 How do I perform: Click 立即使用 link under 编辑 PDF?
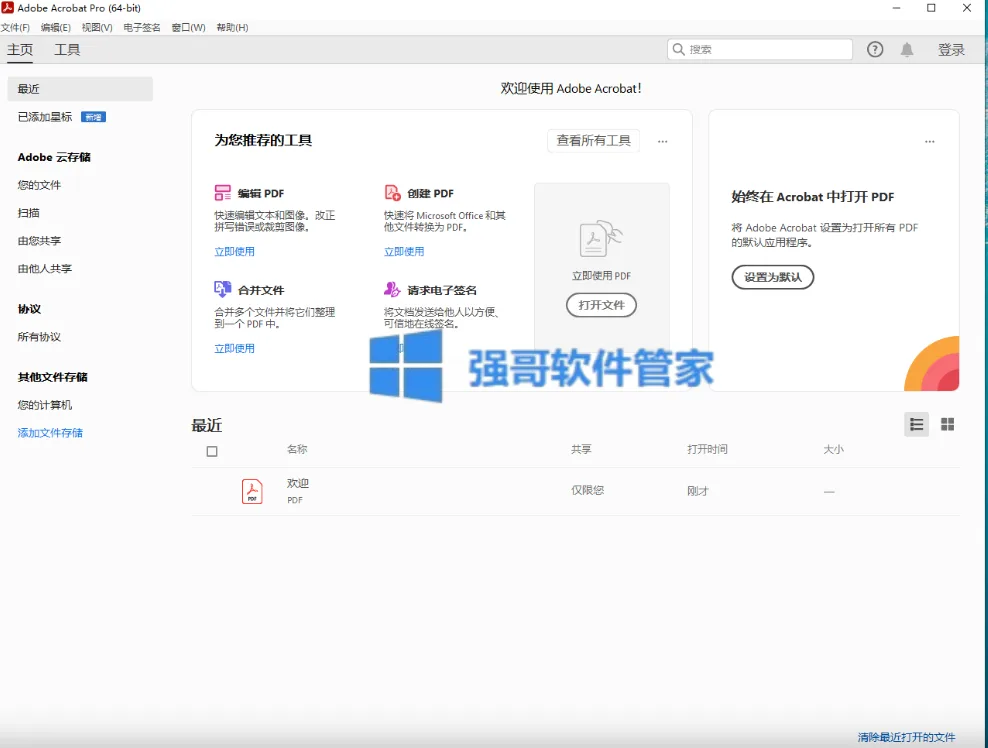click(234, 251)
